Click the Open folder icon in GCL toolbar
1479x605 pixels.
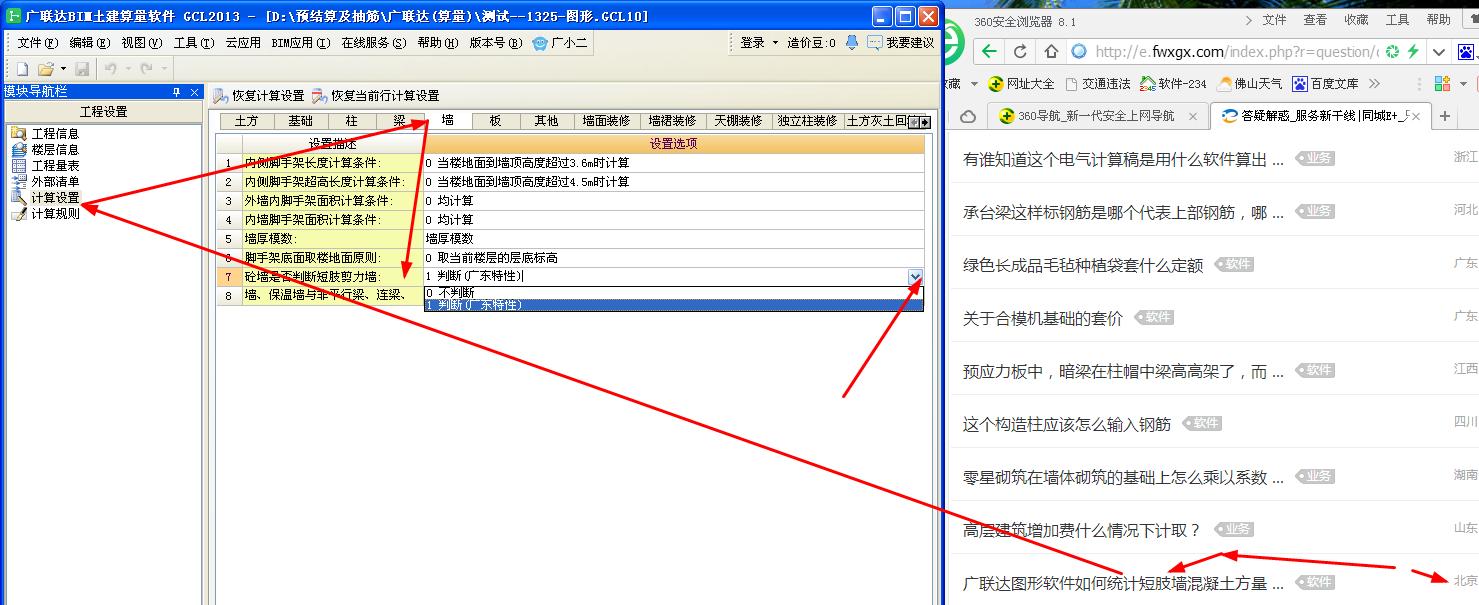45,69
